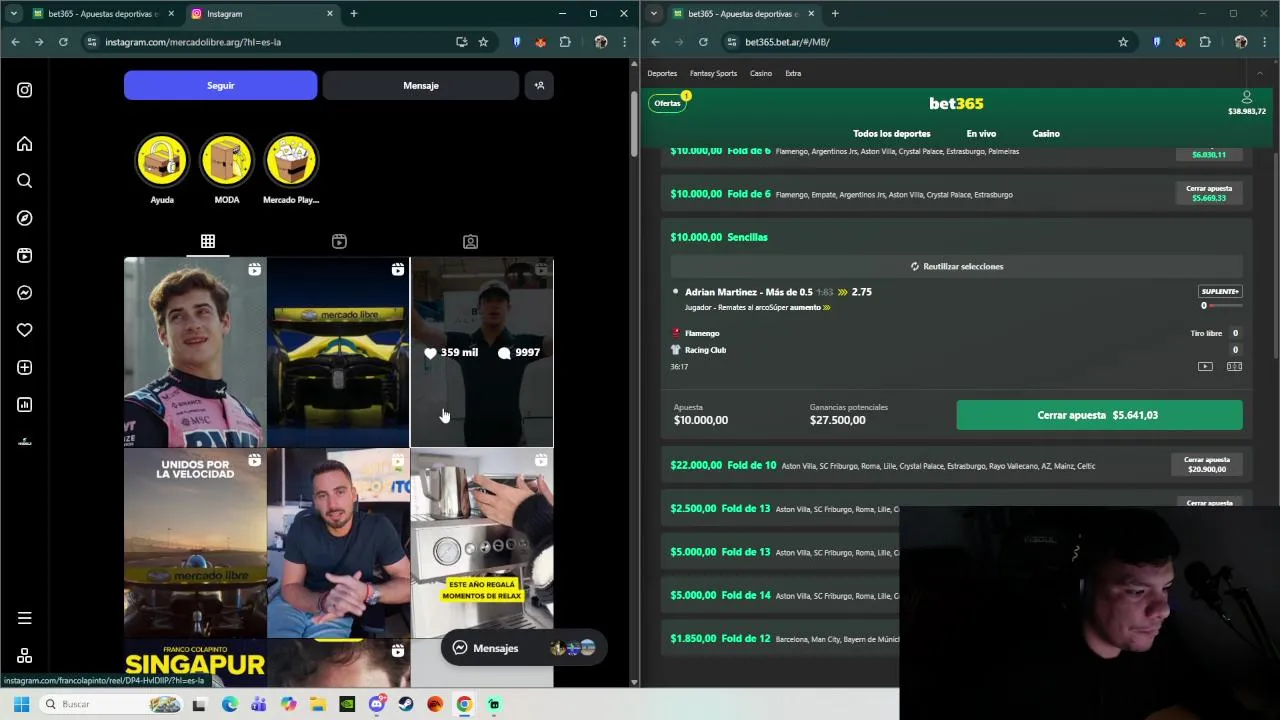The height and width of the screenshot is (720, 1280).
Task: Expand the $22.000,00 Fold de 10 bet
Action: point(957,465)
